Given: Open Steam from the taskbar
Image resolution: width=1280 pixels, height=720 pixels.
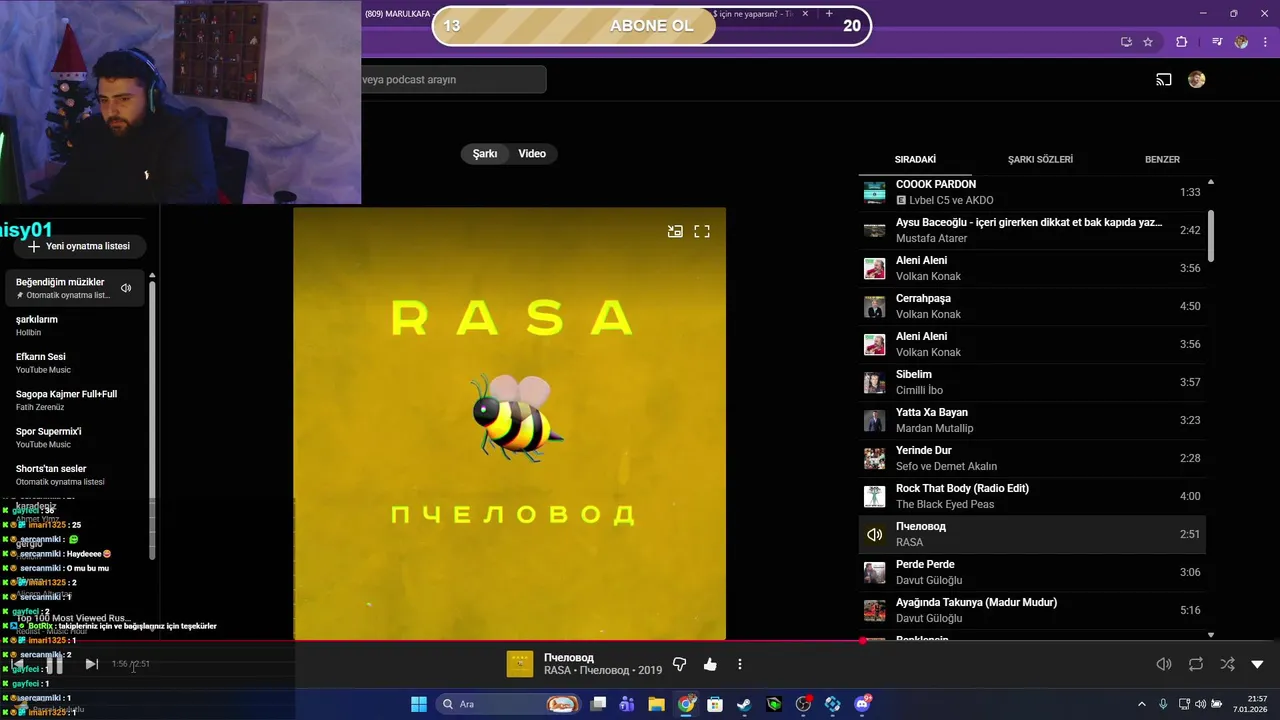Looking at the screenshot, I should tap(745, 704).
